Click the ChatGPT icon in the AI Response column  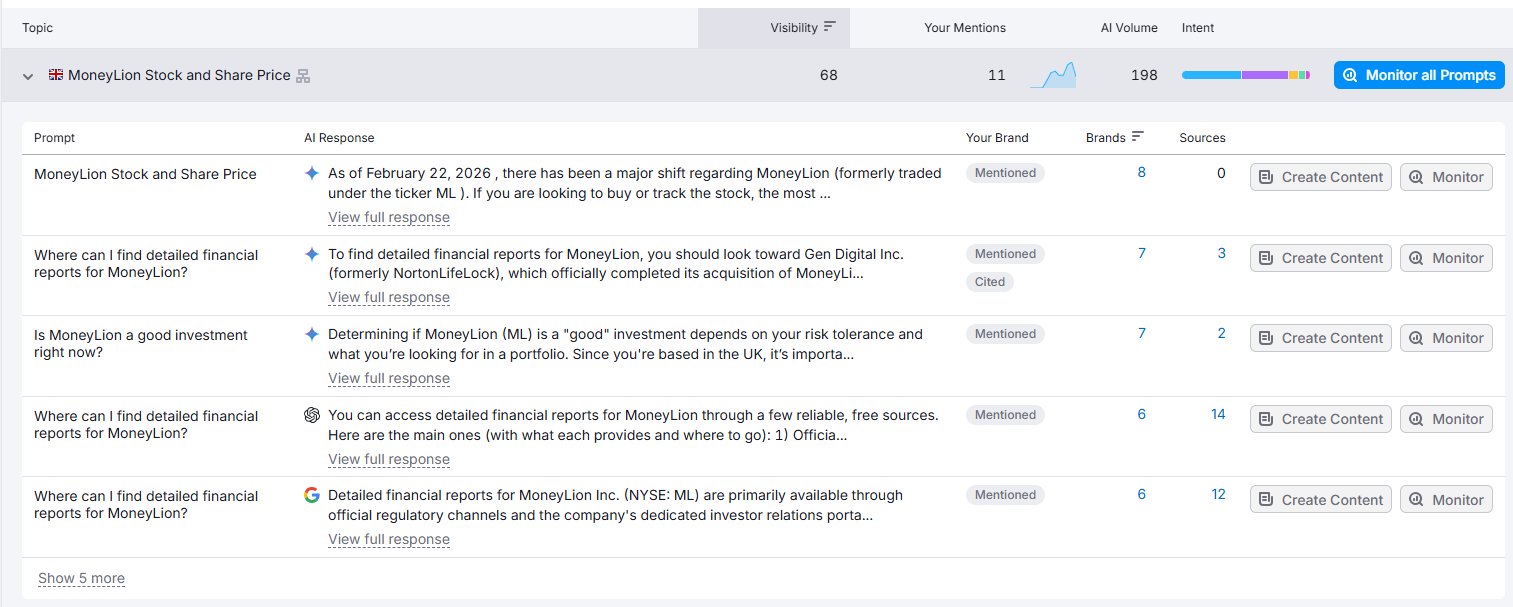[x=312, y=415]
